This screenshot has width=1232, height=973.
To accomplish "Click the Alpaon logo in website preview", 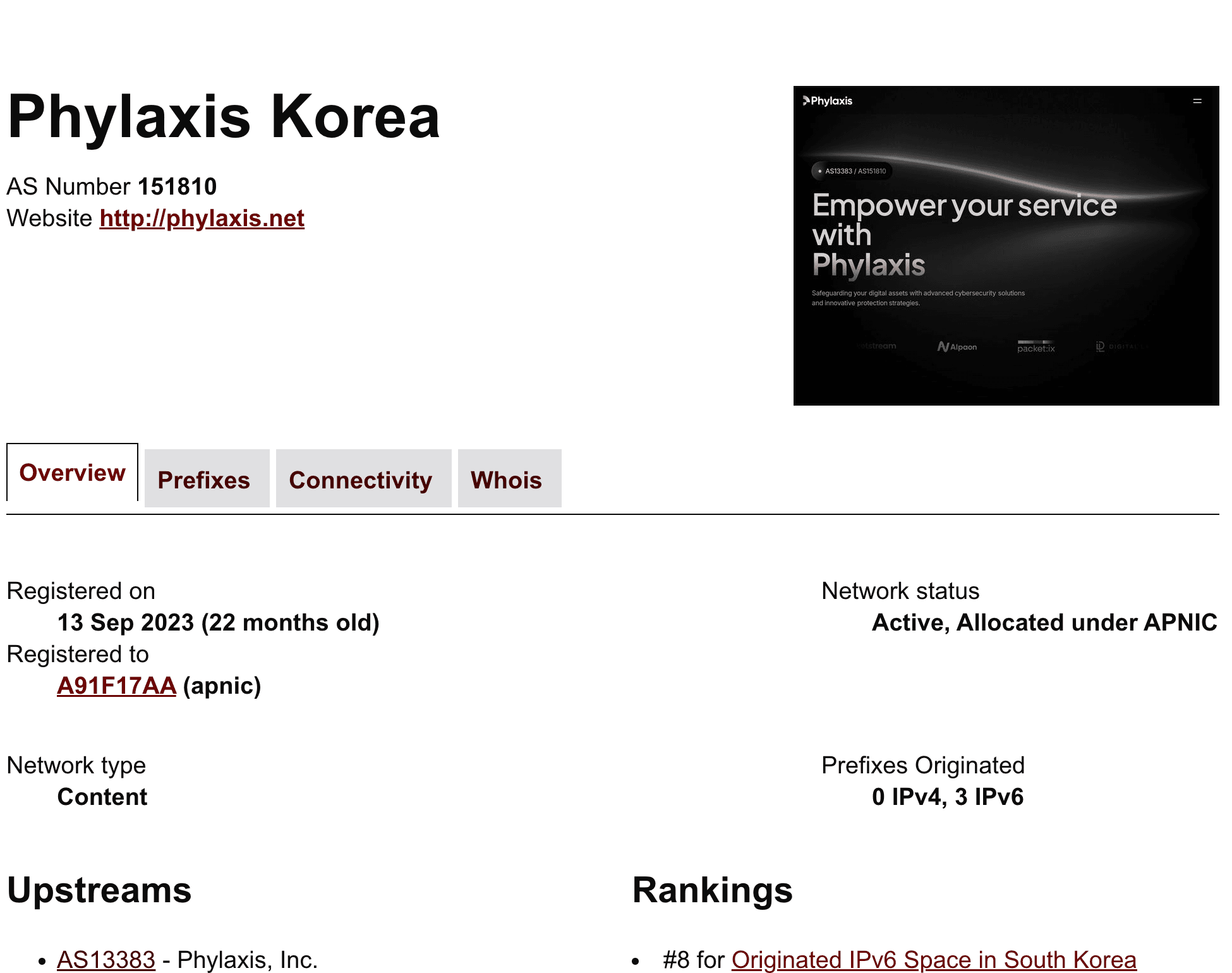I will coord(957,347).
